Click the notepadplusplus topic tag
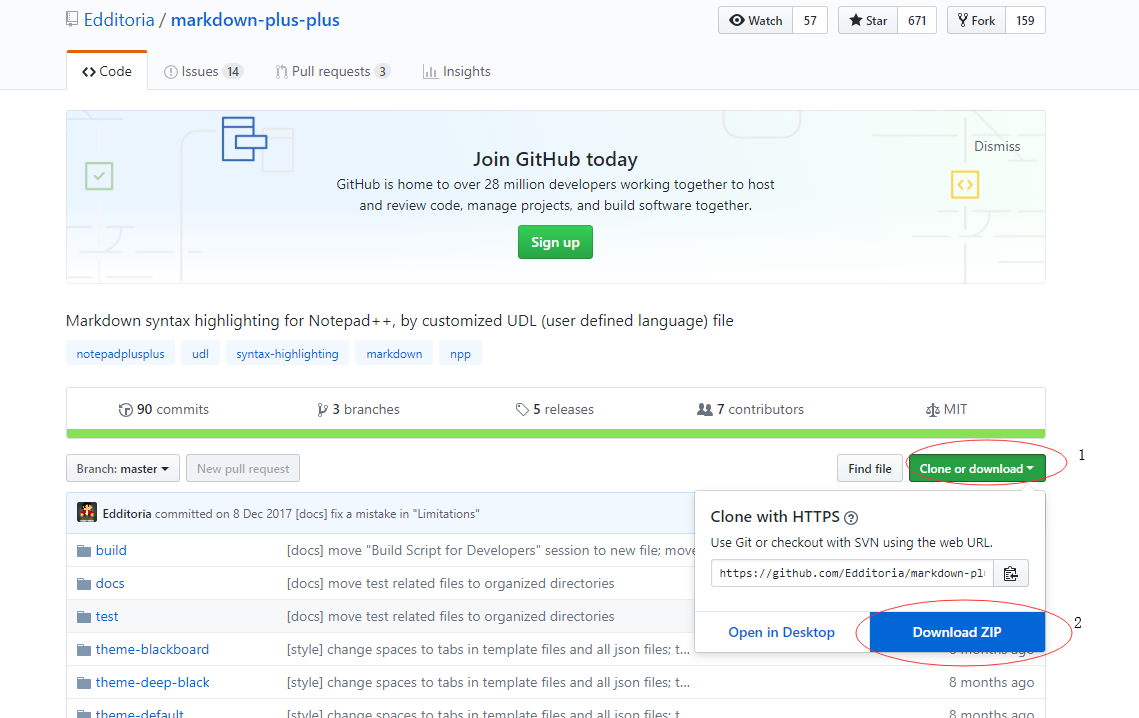The width and height of the screenshot is (1139, 718). (121, 354)
